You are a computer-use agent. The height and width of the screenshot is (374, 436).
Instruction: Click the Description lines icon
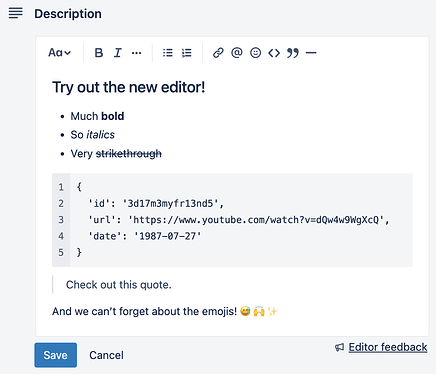[x=16, y=13]
